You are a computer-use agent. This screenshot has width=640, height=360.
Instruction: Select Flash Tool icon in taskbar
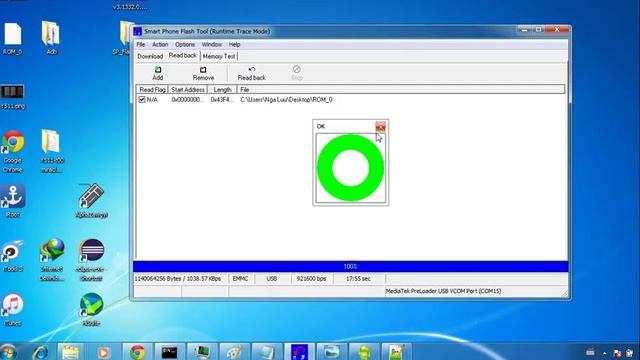[x=299, y=352]
